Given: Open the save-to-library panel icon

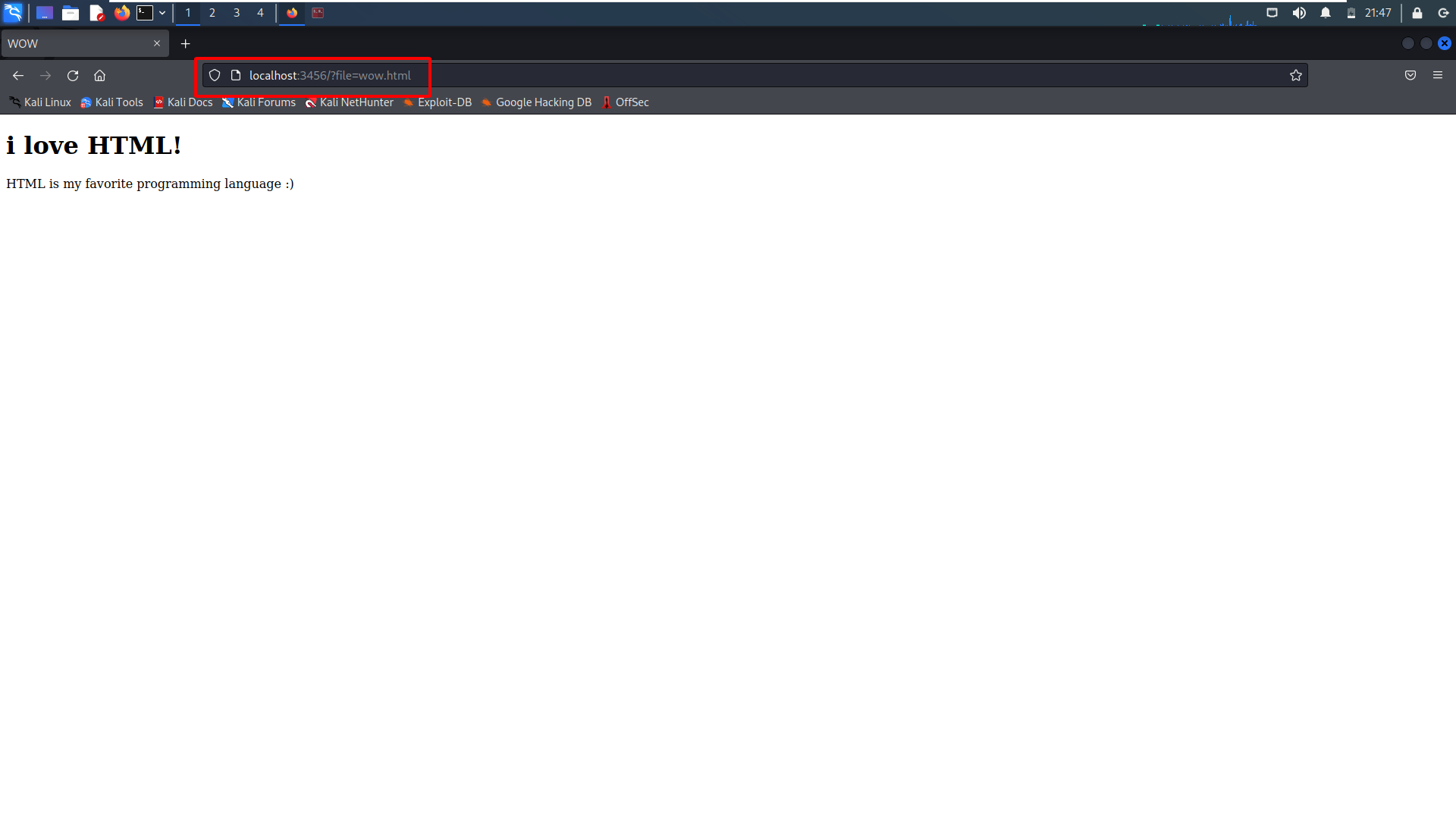Looking at the screenshot, I should (x=1410, y=75).
